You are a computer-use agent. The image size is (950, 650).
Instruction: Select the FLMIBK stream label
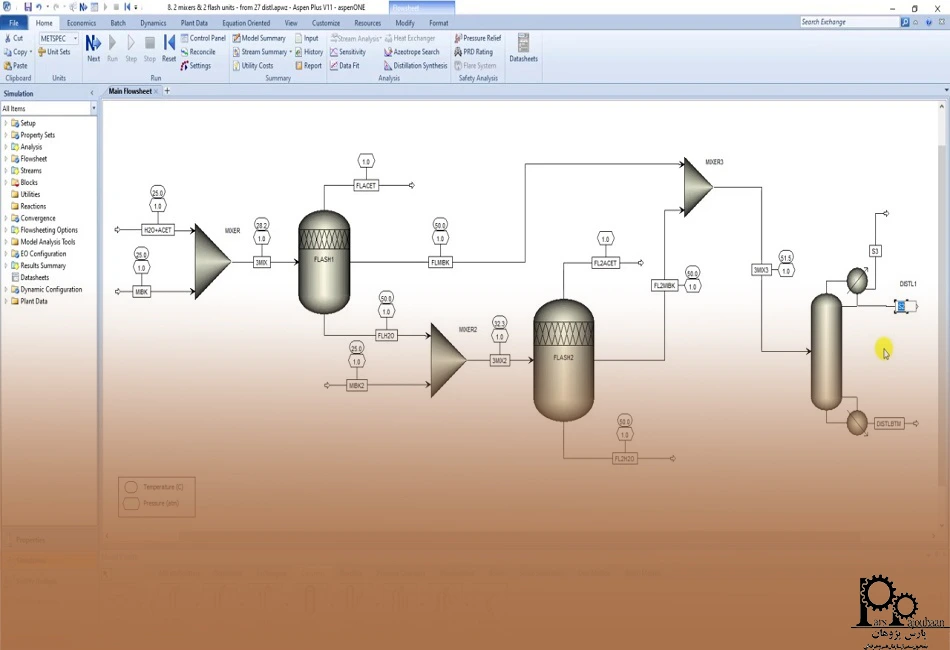coord(440,262)
